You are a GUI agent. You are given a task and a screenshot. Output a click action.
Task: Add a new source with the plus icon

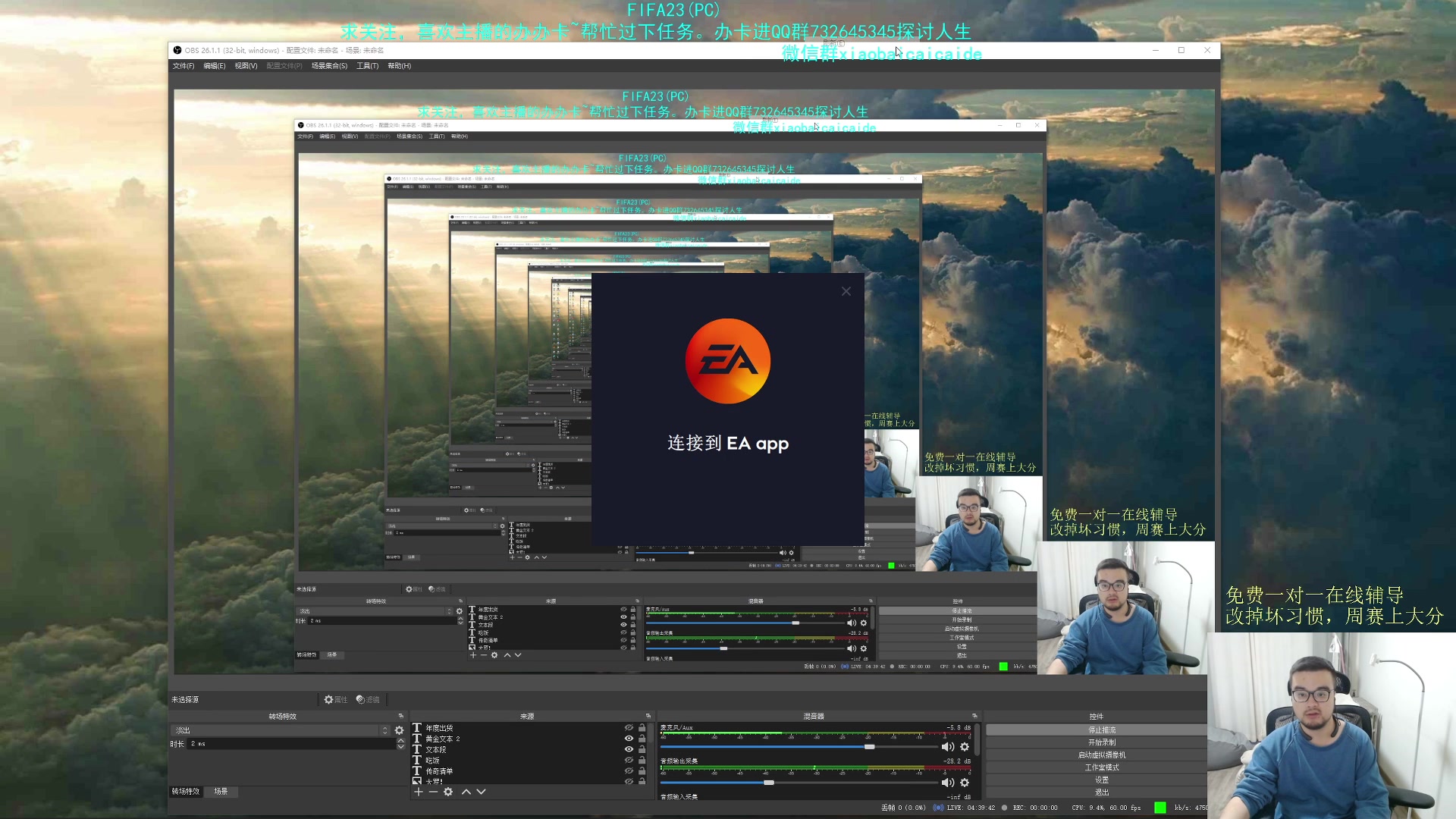click(418, 792)
